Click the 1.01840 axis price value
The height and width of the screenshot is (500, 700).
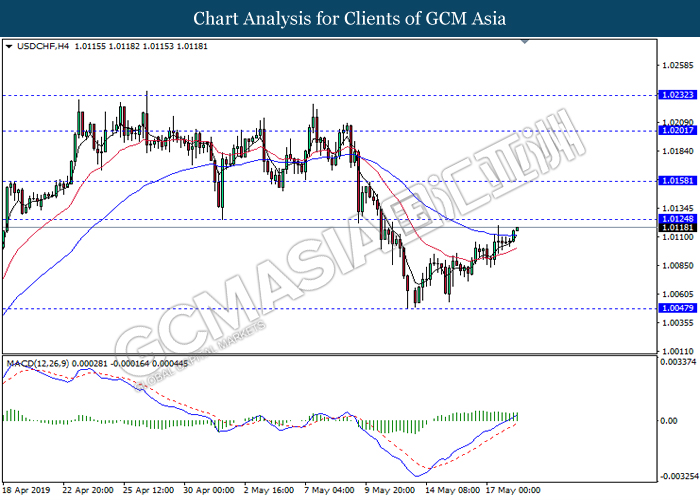point(678,151)
